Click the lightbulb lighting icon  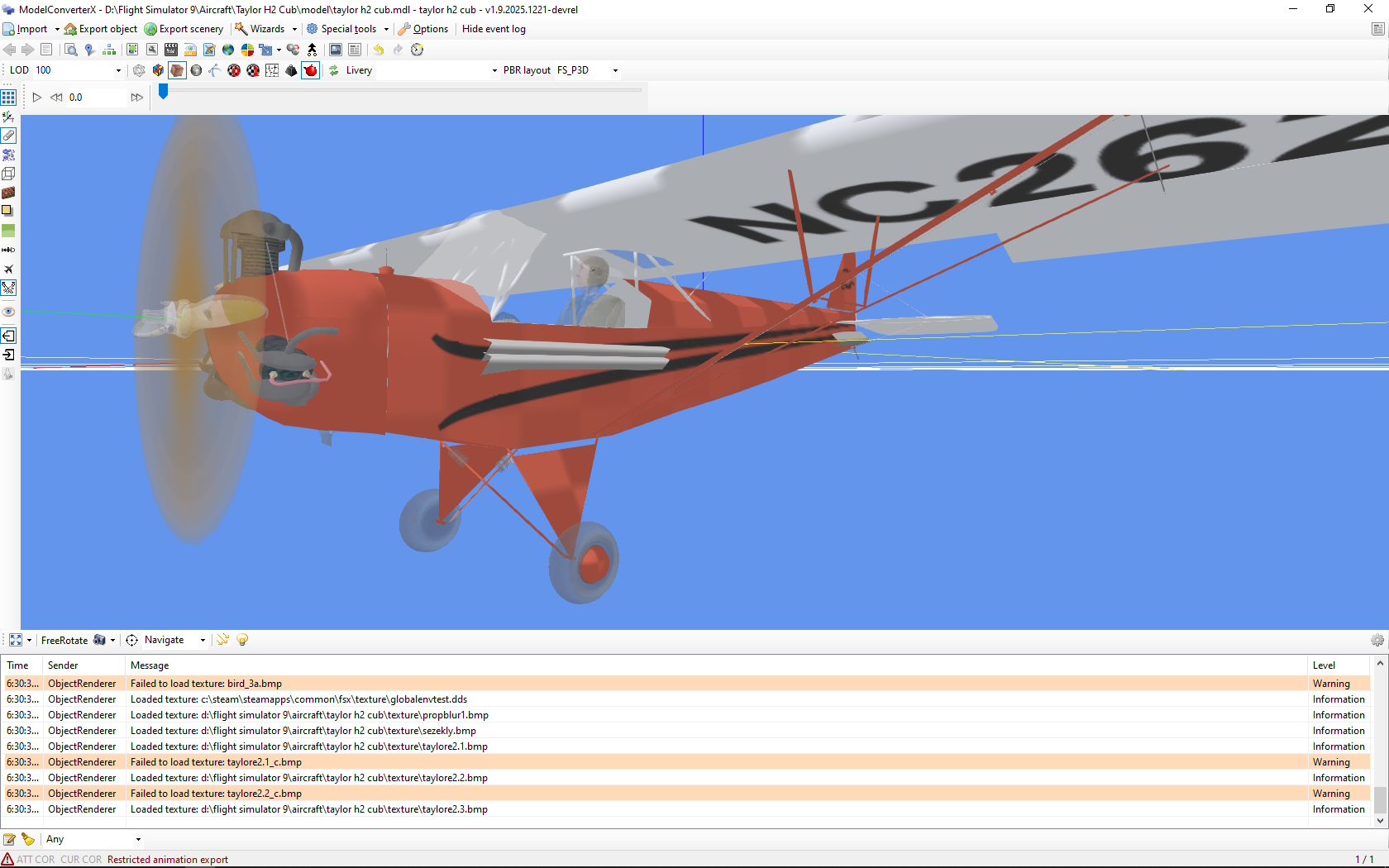click(242, 640)
